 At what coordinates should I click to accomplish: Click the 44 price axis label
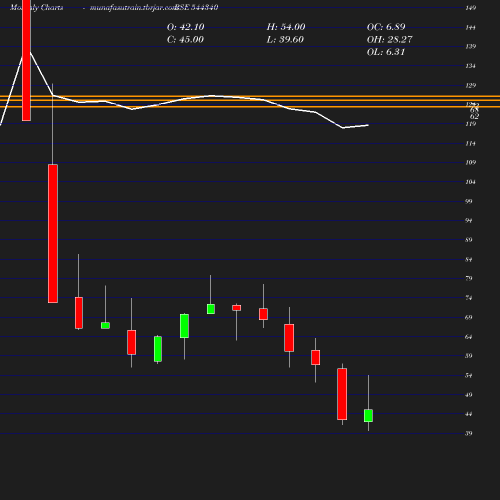coord(469,414)
